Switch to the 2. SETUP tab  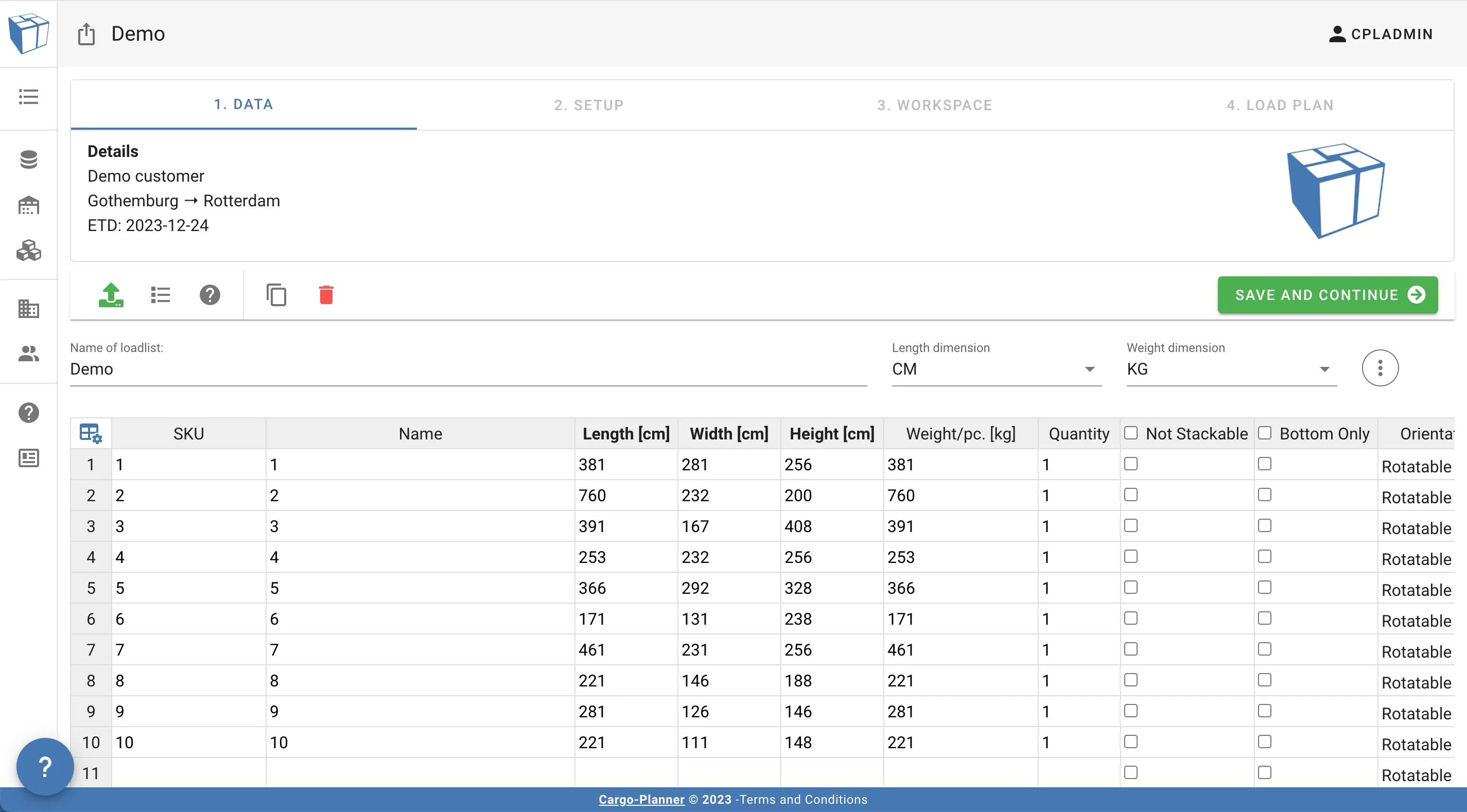pyautogui.click(x=588, y=104)
